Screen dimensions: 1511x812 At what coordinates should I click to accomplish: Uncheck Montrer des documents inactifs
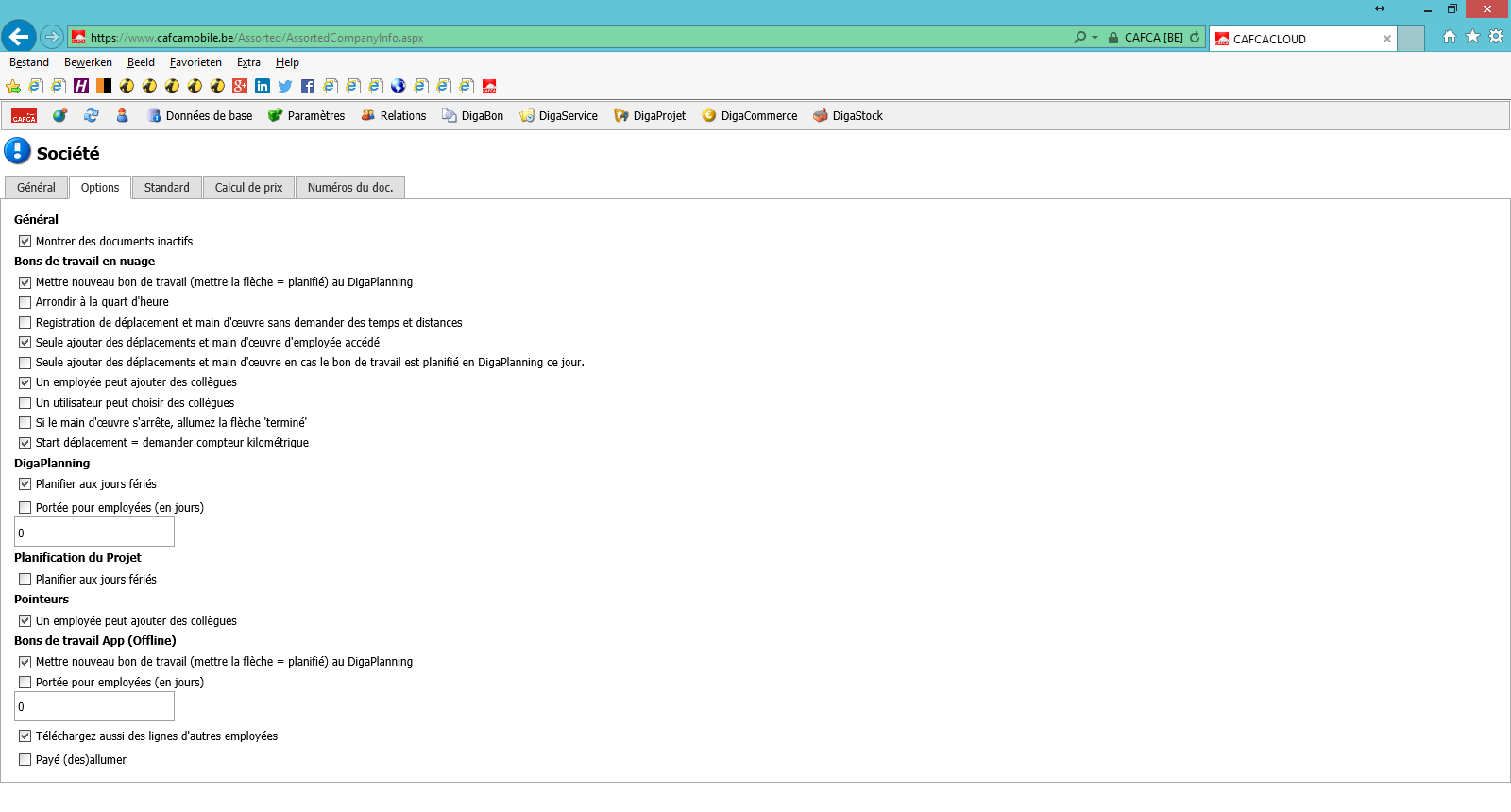25,242
